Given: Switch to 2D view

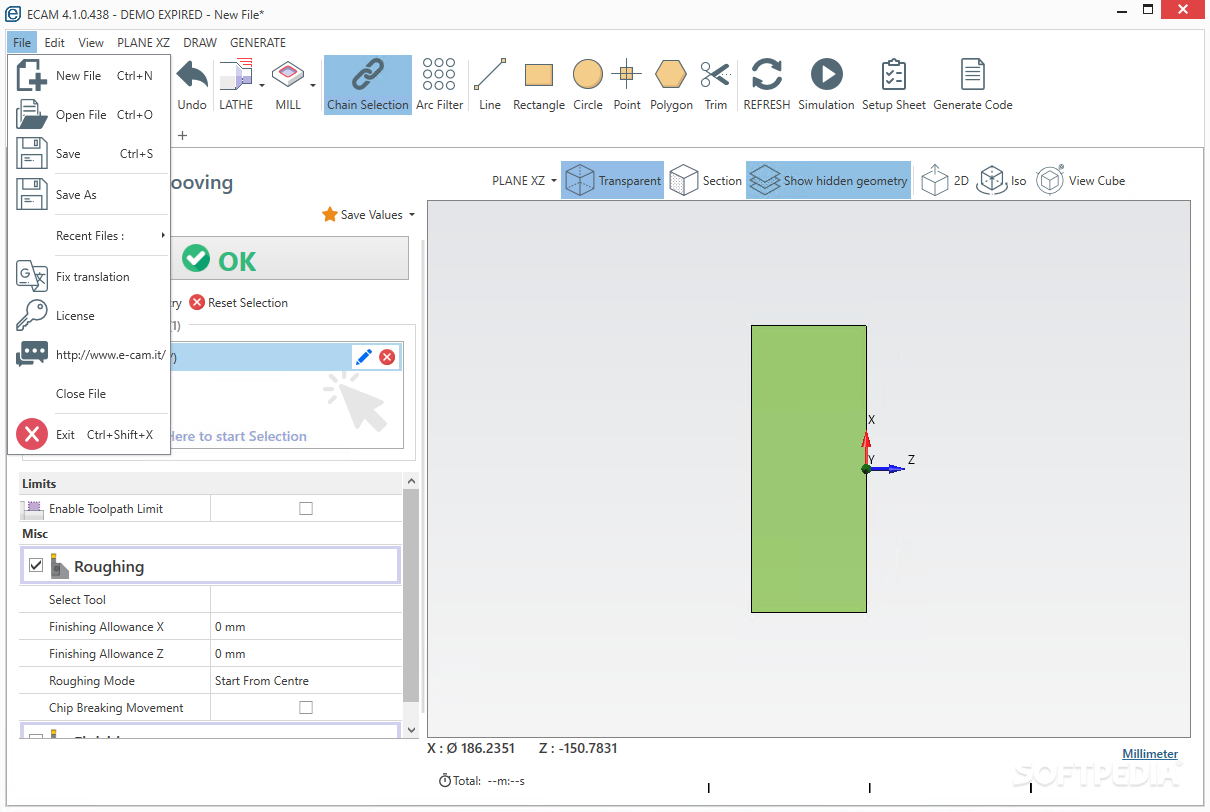Looking at the screenshot, I should tap(945, 181).
